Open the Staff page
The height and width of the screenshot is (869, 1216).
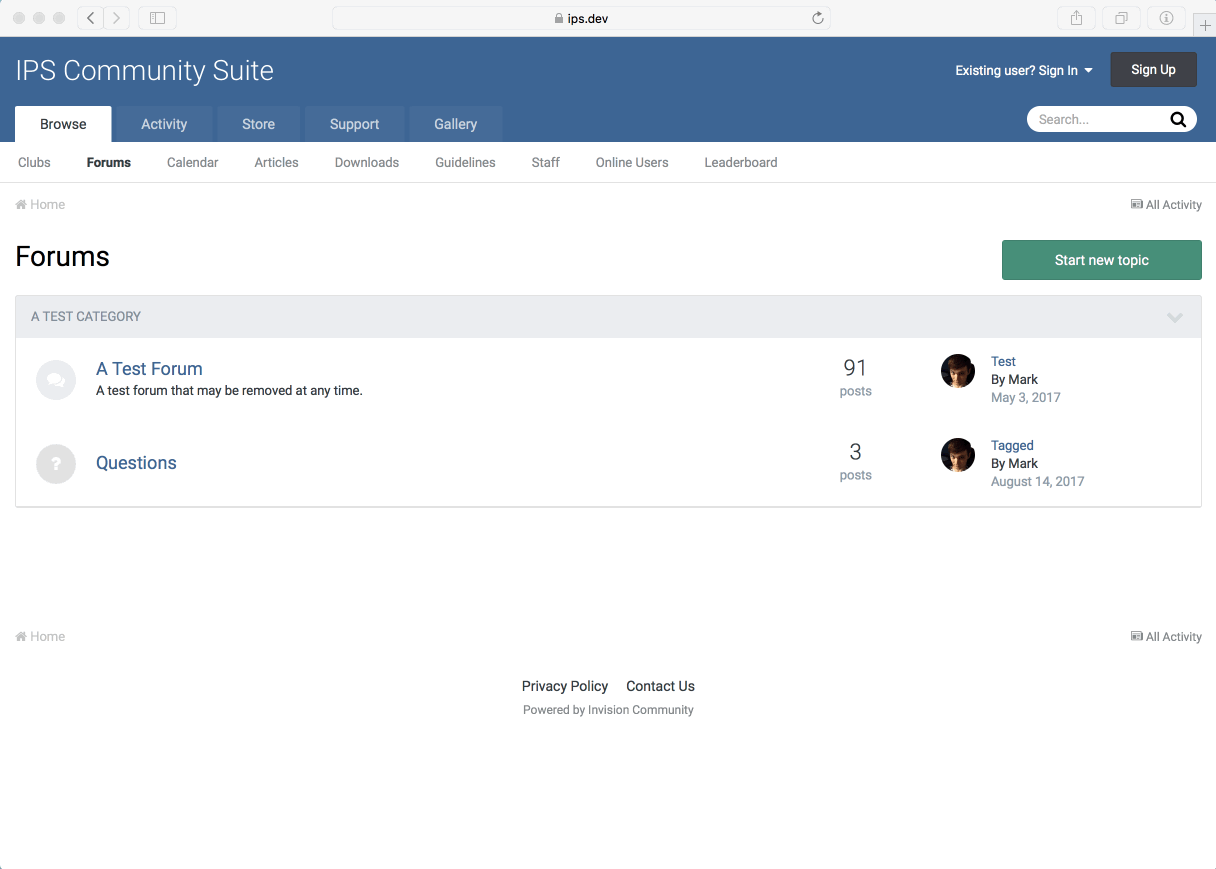click(545, 162)
